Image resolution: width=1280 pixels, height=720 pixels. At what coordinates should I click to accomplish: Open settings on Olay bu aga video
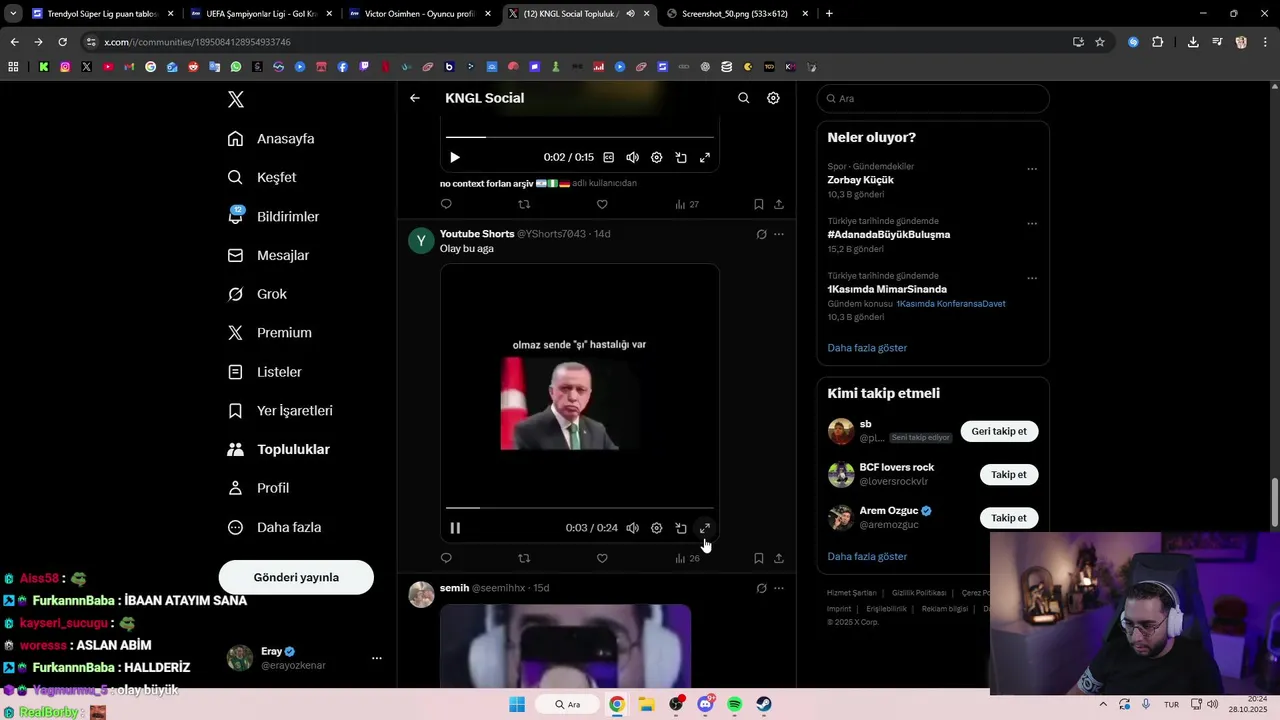[x=656, y=528]
